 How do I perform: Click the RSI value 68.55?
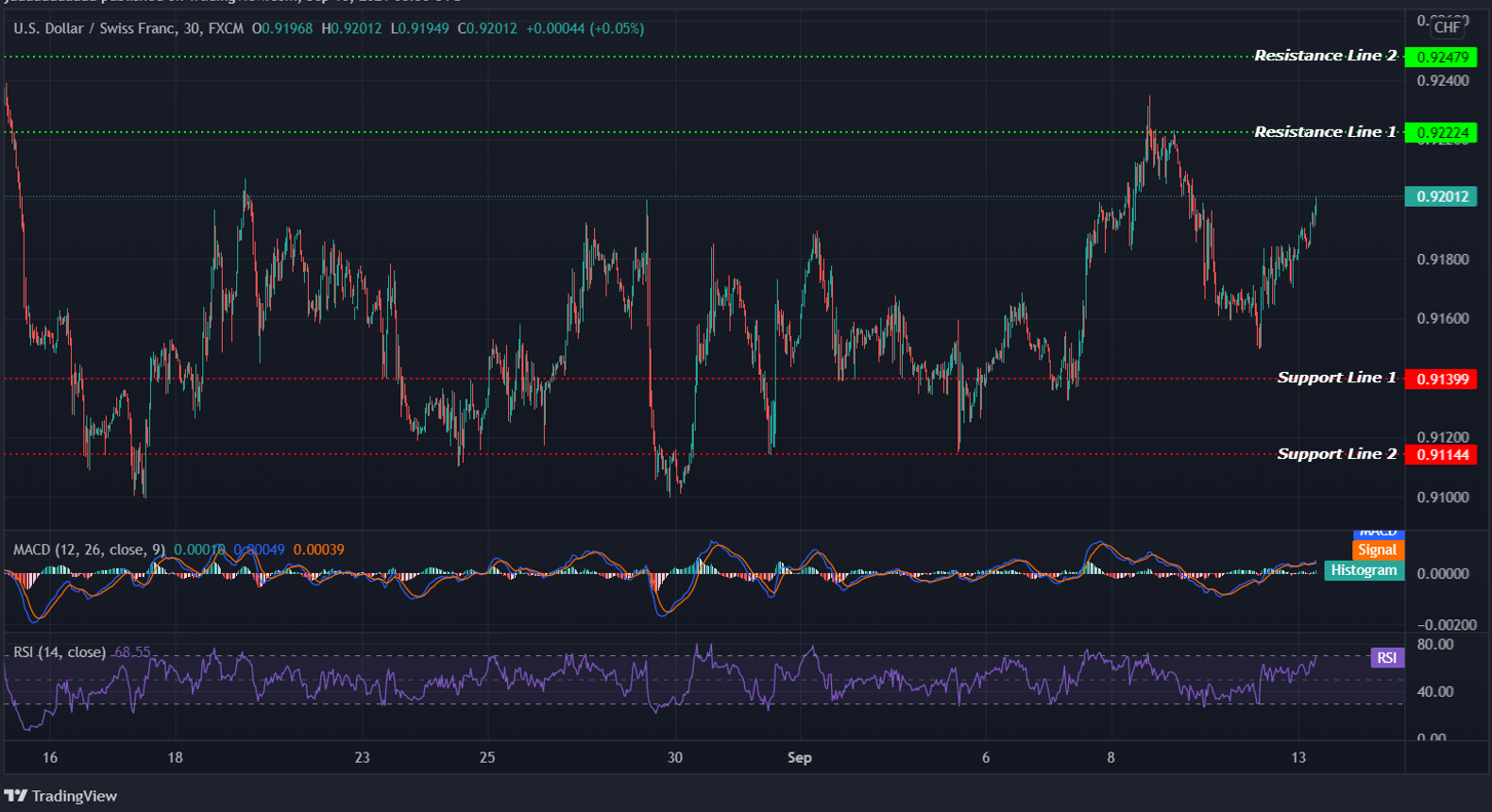(x=132, y=652)
